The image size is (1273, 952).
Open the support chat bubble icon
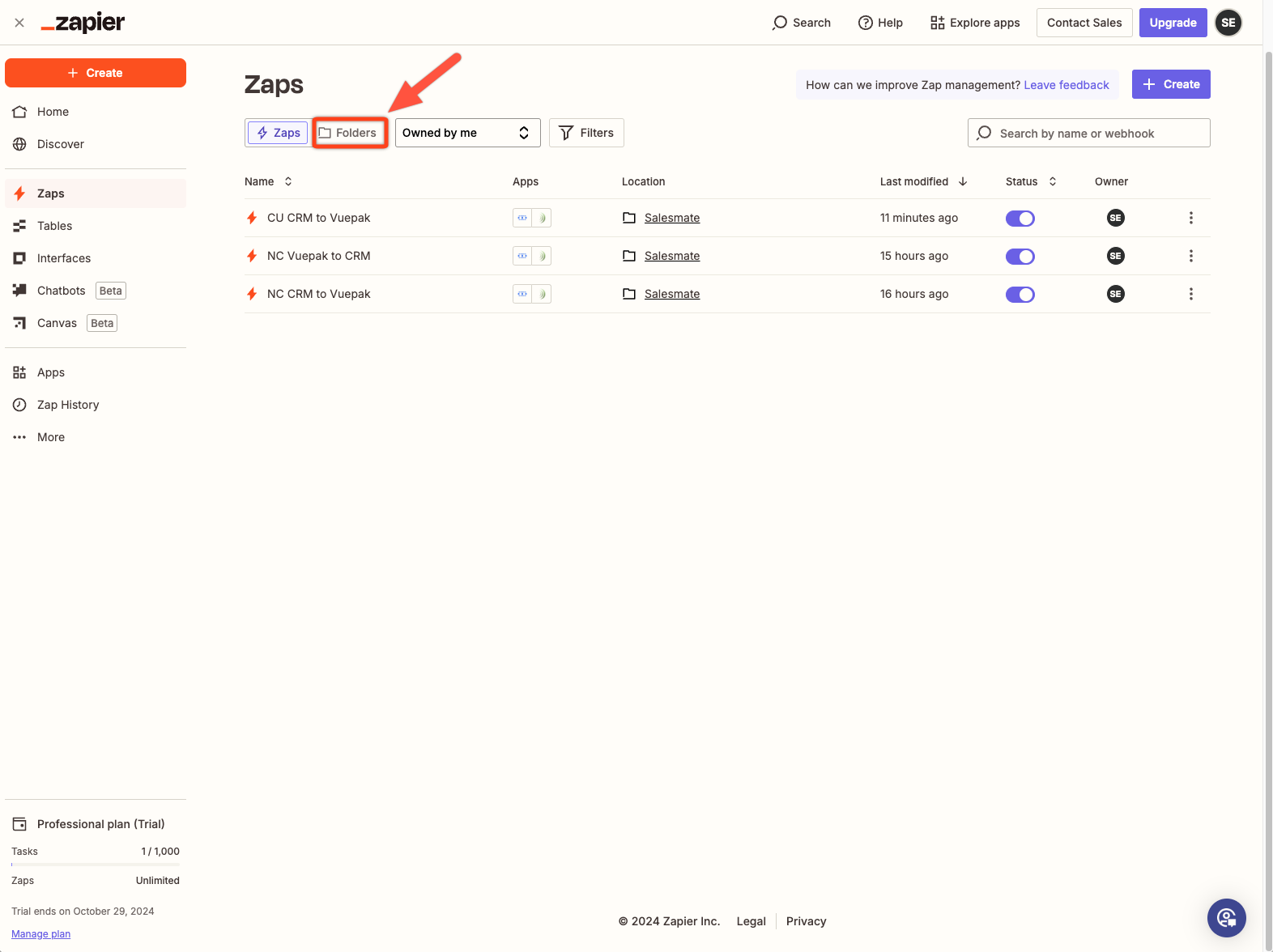pos(1226,917)
